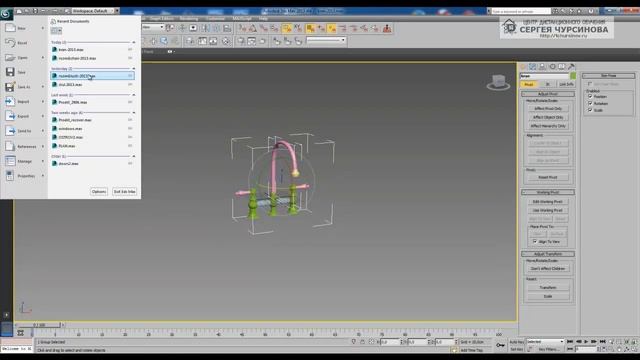Click the Exit 3ds Max button
Screen dimensions: 640x360
point(124,191)
